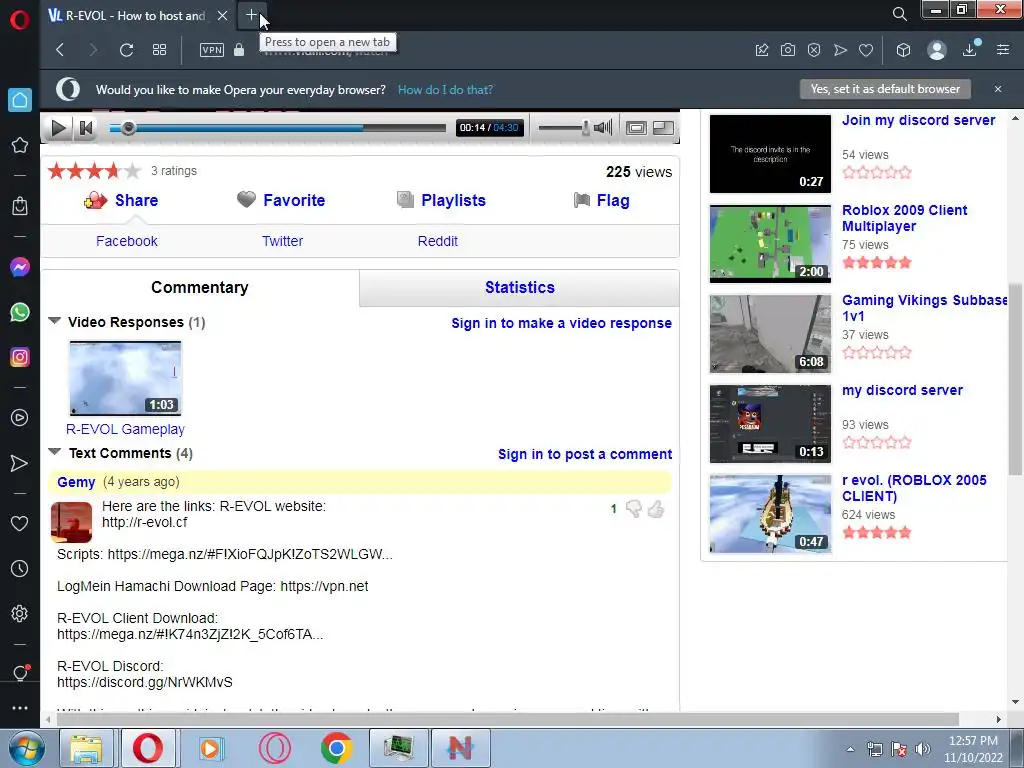Open Join my discord server video

(918, 120)
